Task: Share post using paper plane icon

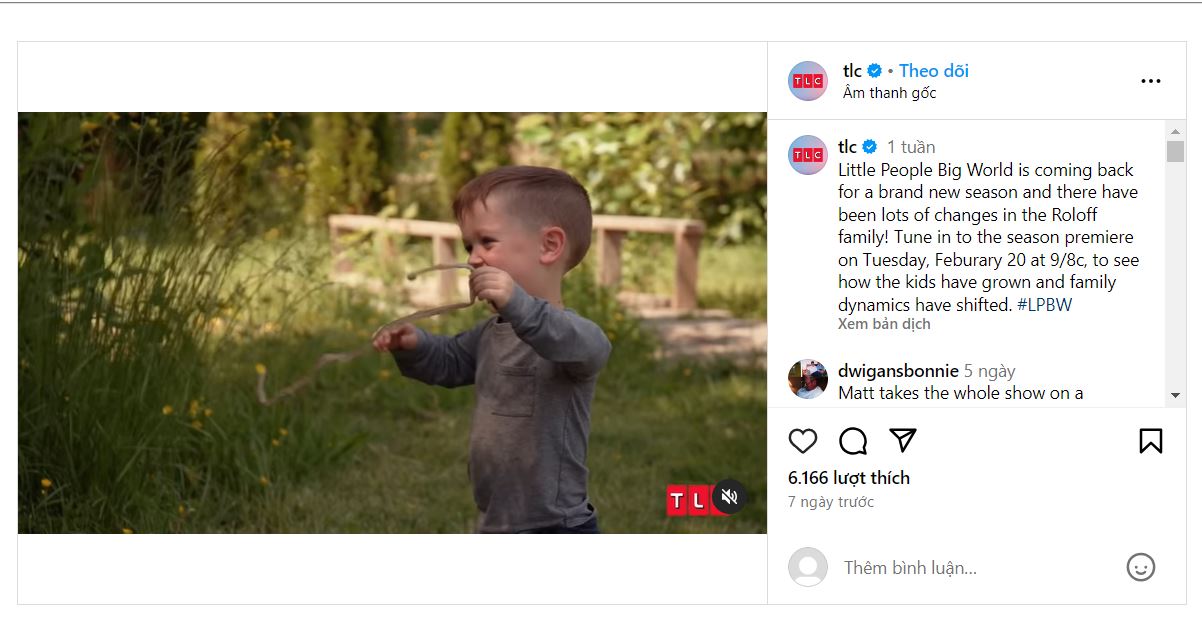Action: pos(903,441)
